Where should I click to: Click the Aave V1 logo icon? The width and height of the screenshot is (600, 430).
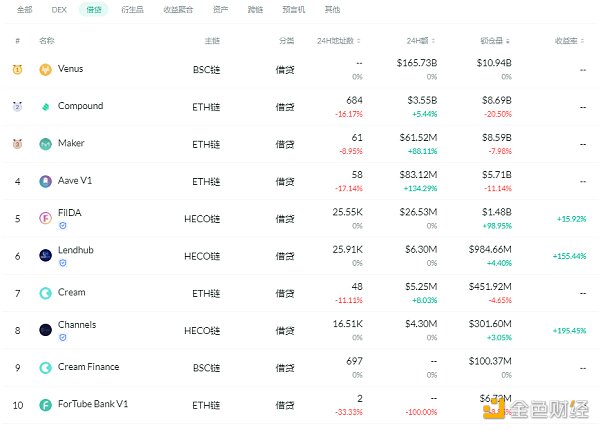coord(46,181)
